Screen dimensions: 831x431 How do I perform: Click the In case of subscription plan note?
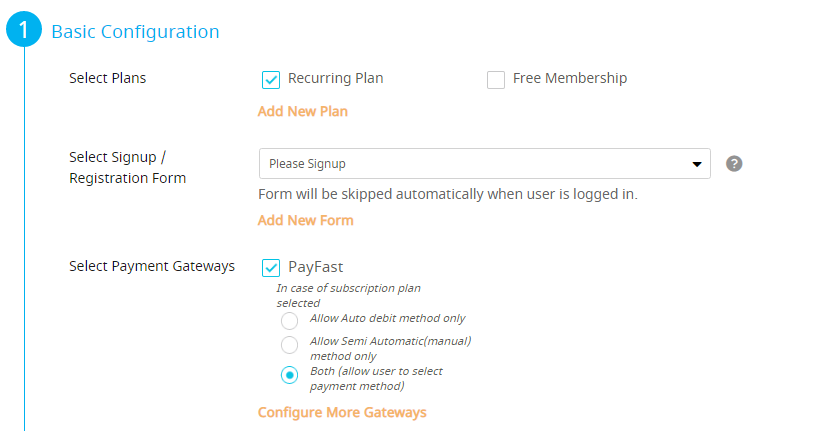pos(349,295)
